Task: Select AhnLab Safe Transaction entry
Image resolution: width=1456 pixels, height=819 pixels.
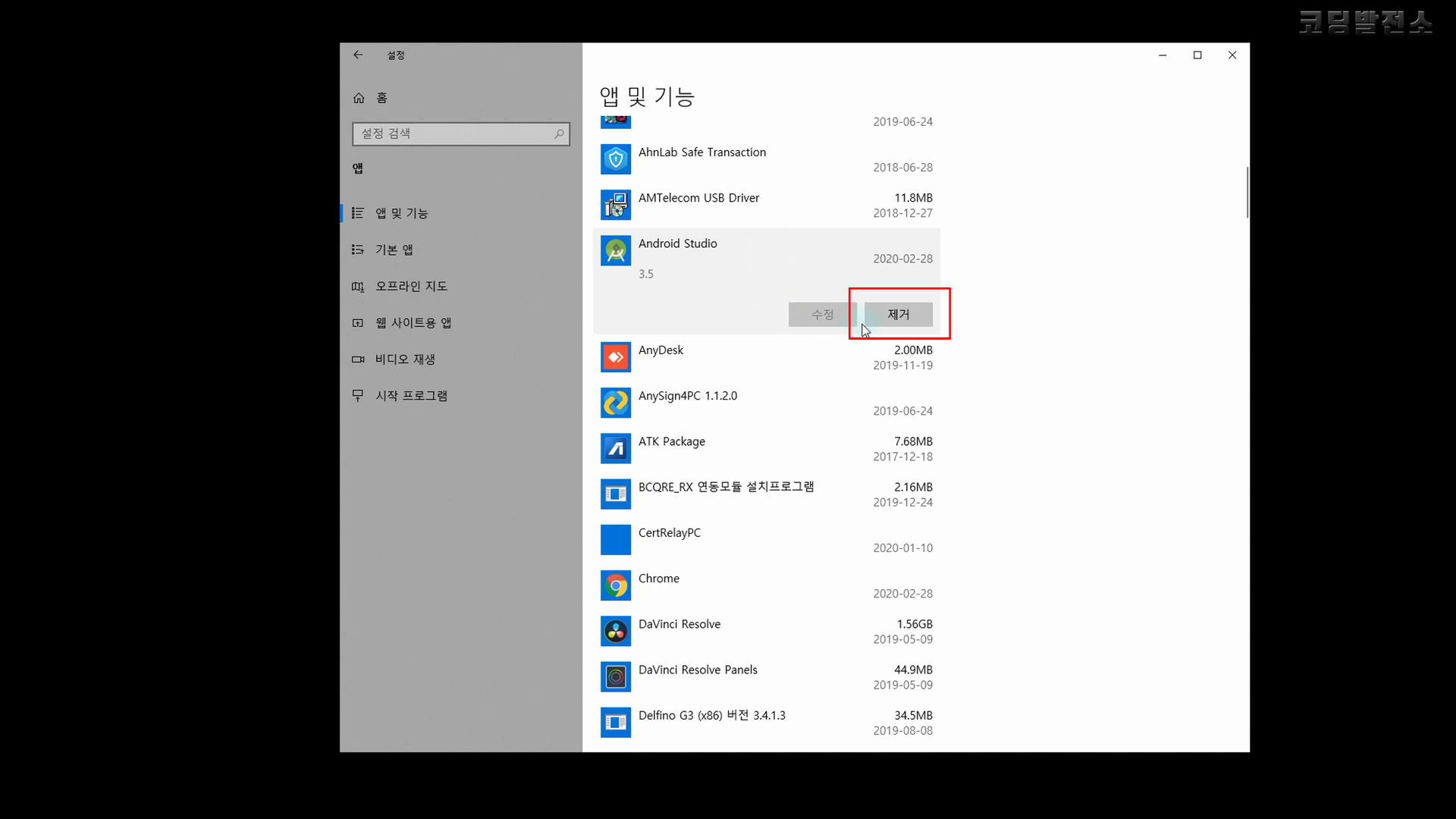Action: click(x=767, y=159)
